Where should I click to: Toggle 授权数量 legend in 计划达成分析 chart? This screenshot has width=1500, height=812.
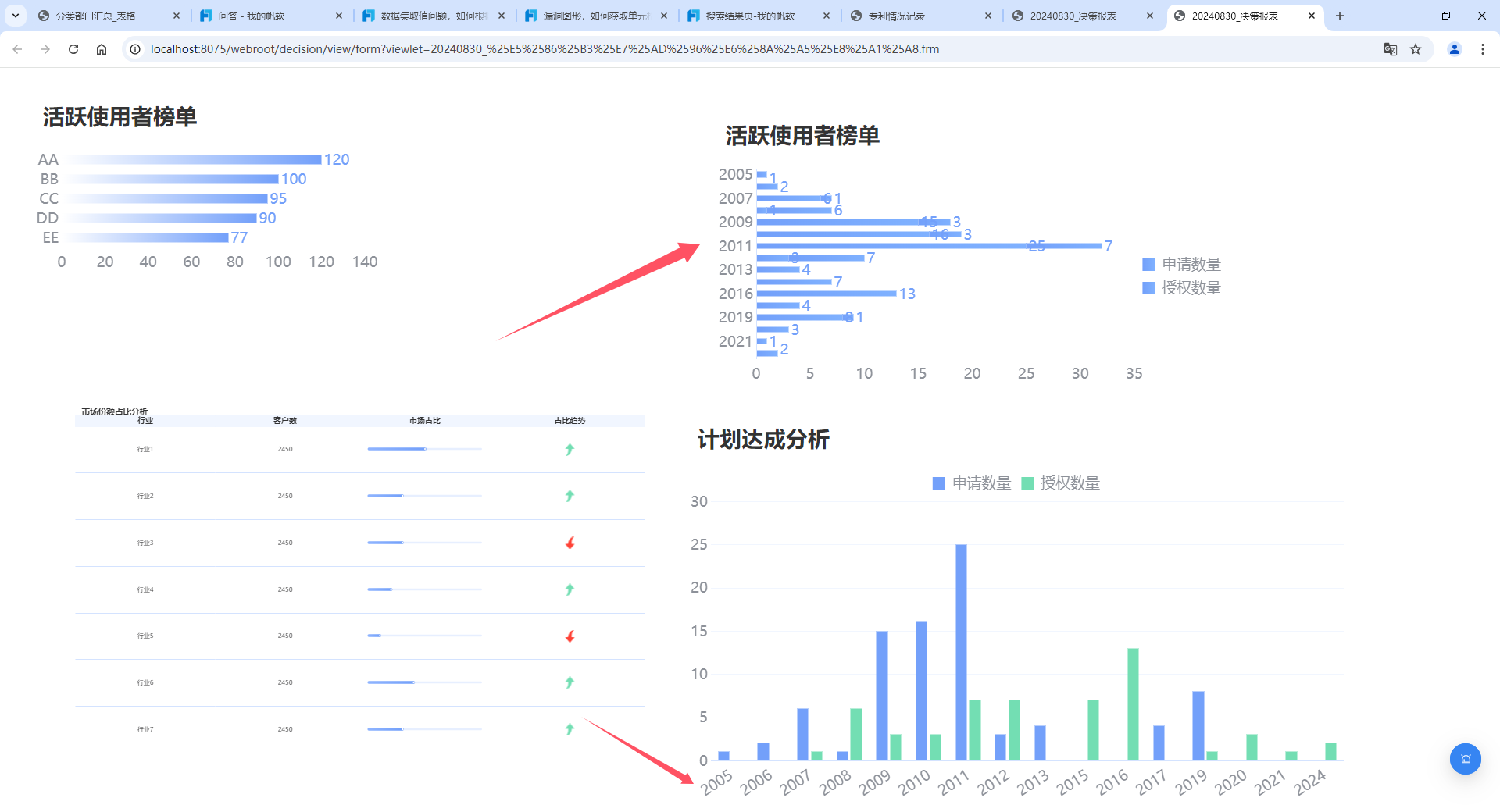click(1061, 483)
